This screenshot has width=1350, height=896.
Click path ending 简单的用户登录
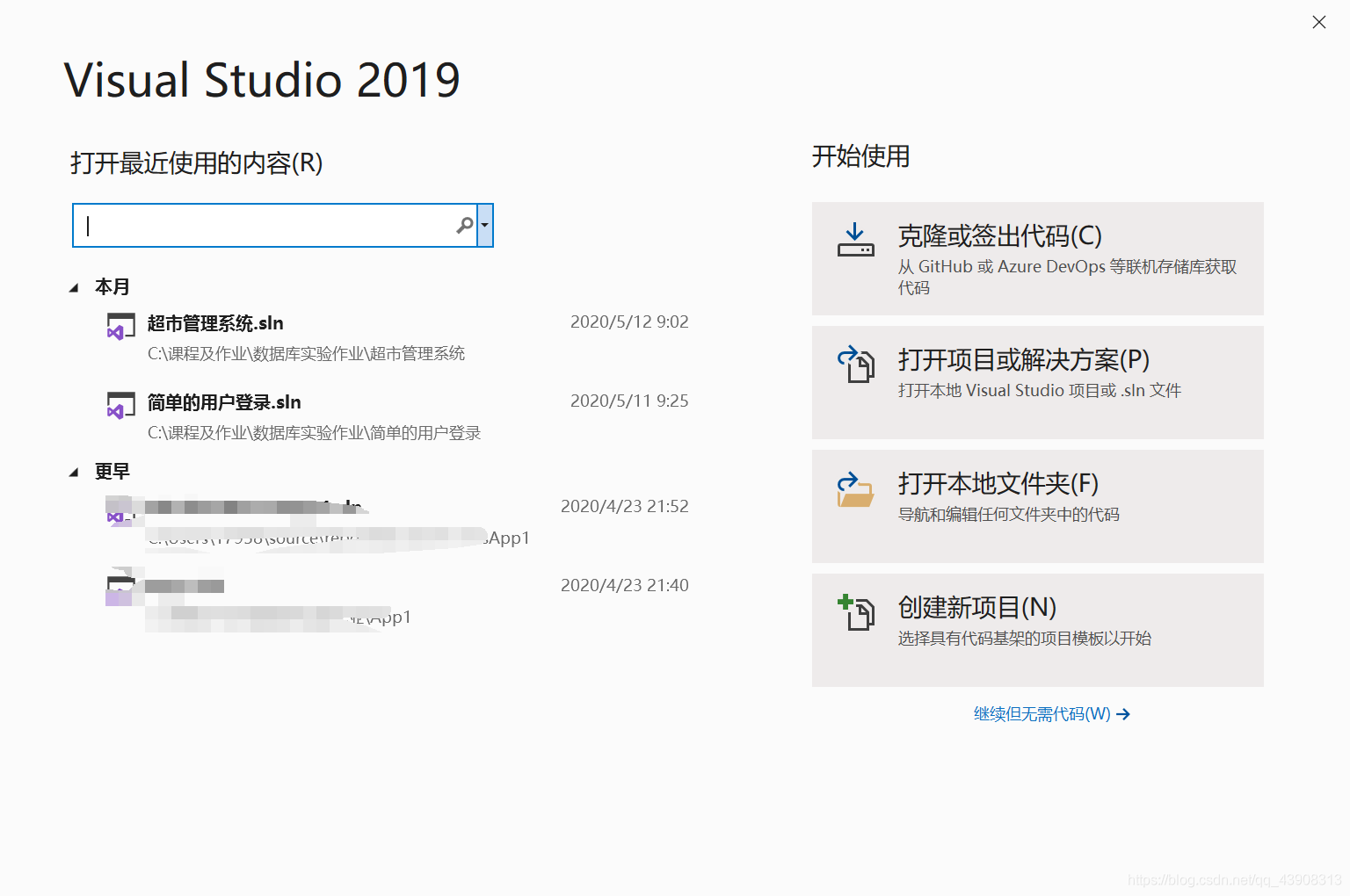314,432
